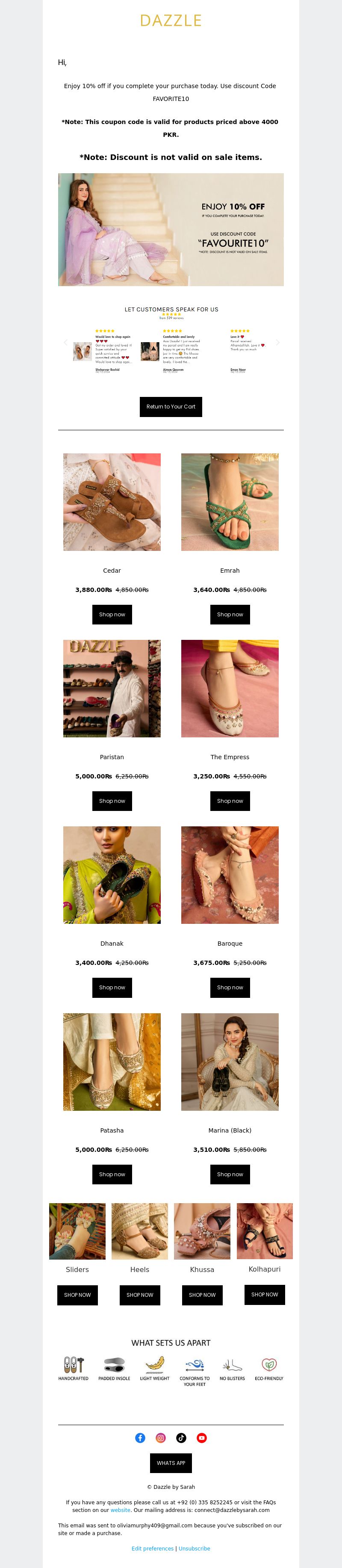
Task: Open Edit preferences link
Action: (x=153, y=1548)
